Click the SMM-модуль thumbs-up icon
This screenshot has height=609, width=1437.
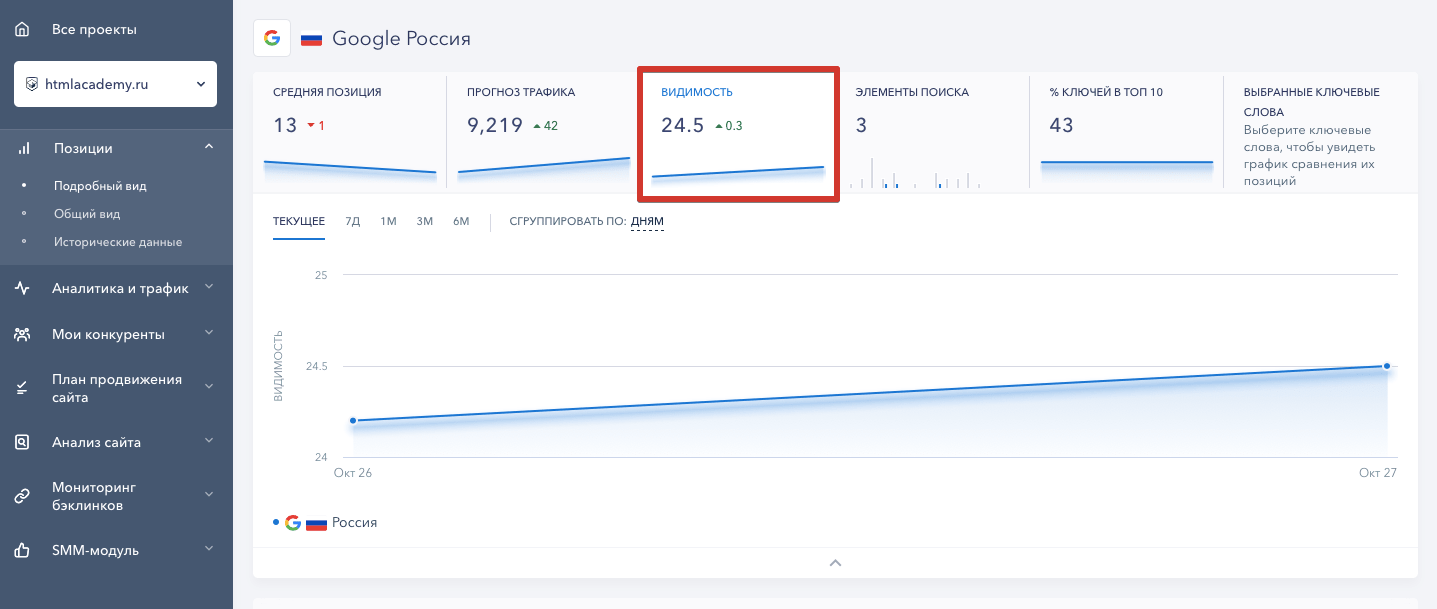tap(22, 550)
